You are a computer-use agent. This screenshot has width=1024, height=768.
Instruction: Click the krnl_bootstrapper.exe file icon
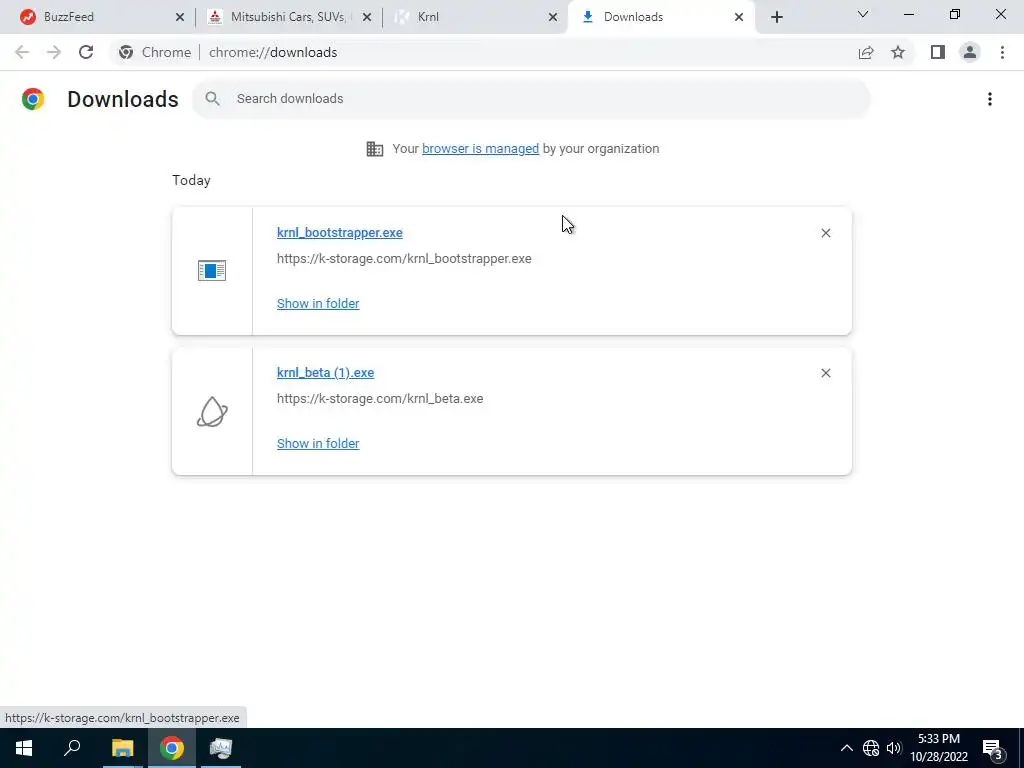pyautogui.click(x=212, y=270)
